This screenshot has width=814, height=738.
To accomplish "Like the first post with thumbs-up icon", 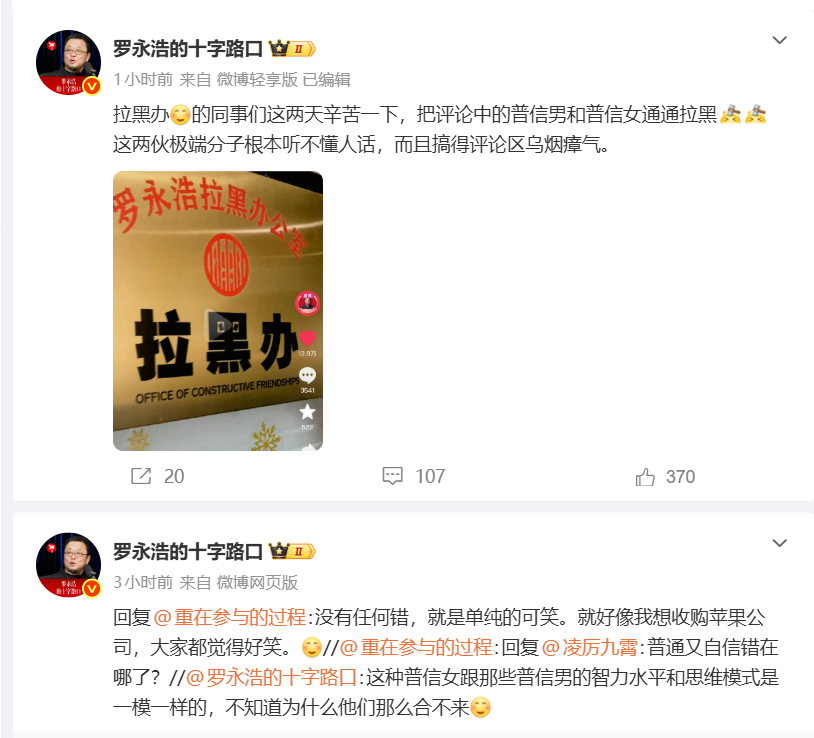I will (645, 476).
